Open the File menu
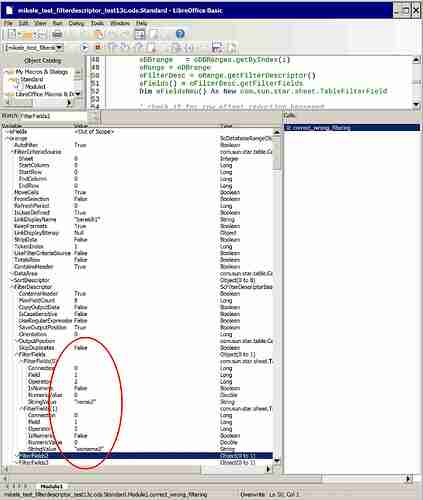Viewport: 423px width, 500px height. 8,23
